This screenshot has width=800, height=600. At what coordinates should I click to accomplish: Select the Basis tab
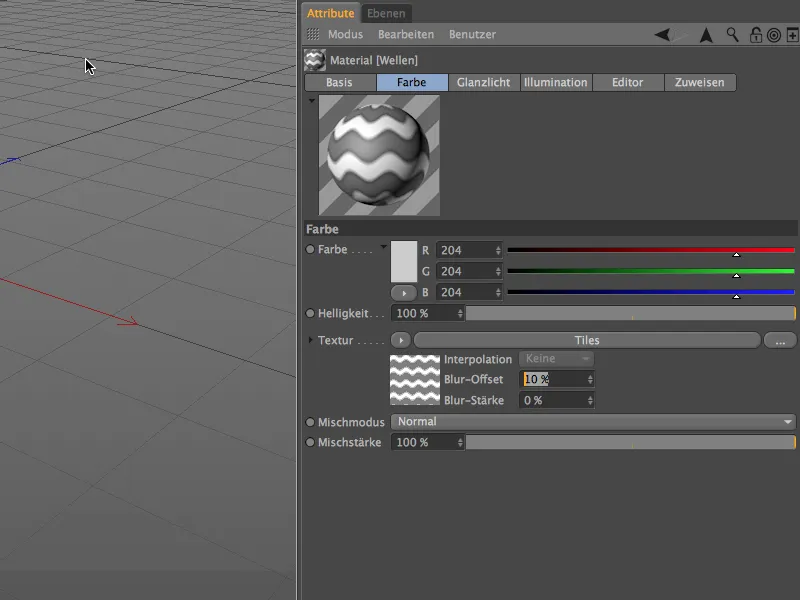pyautogui.click(x=340, y=82)
